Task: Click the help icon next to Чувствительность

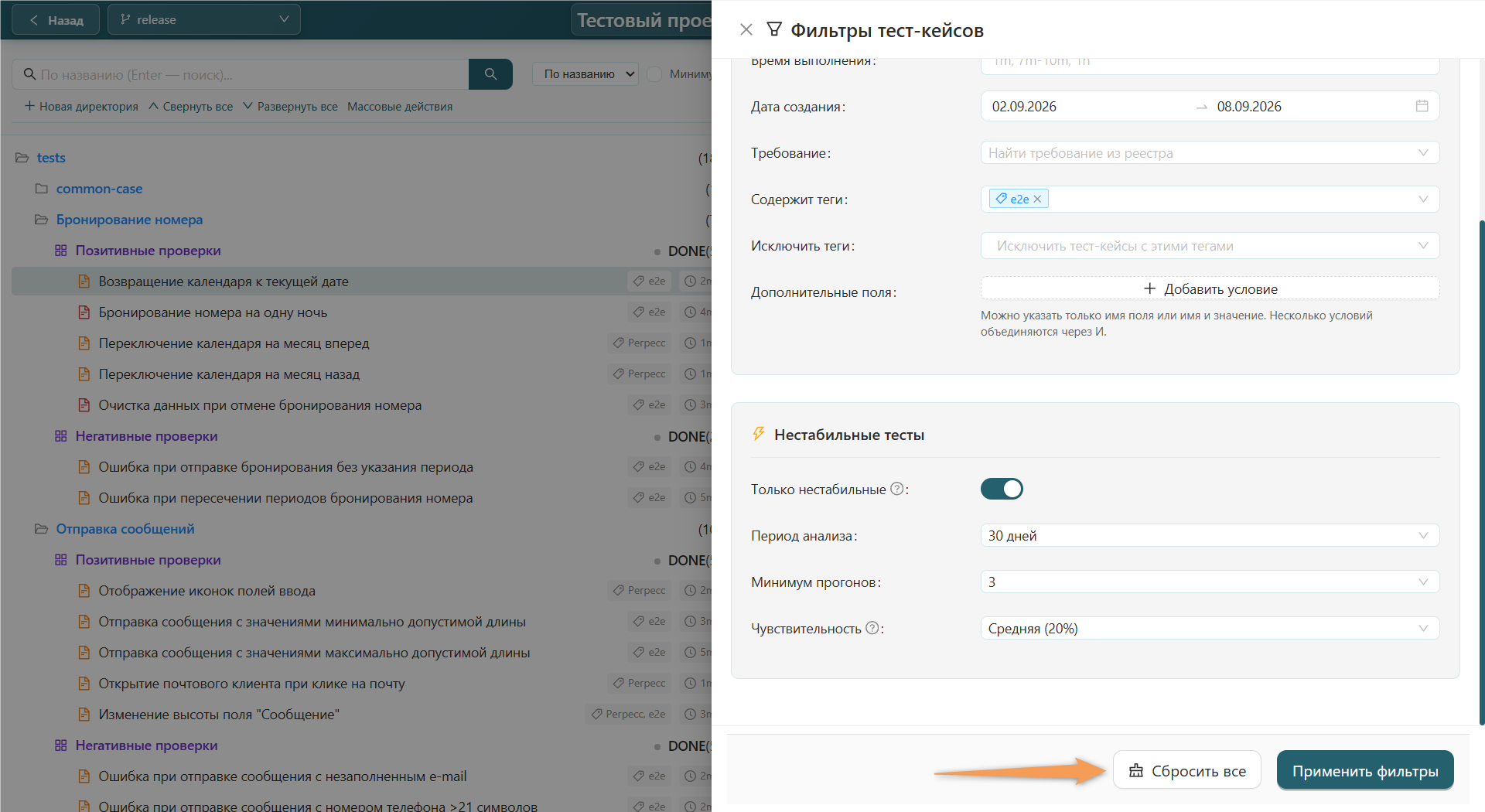Action: 872,628
